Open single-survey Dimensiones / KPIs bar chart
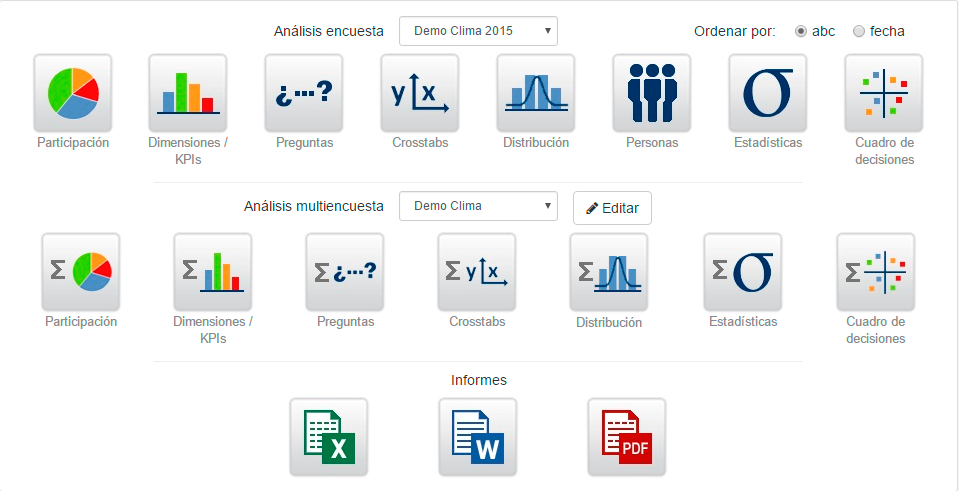 click(x=188, y=94)
